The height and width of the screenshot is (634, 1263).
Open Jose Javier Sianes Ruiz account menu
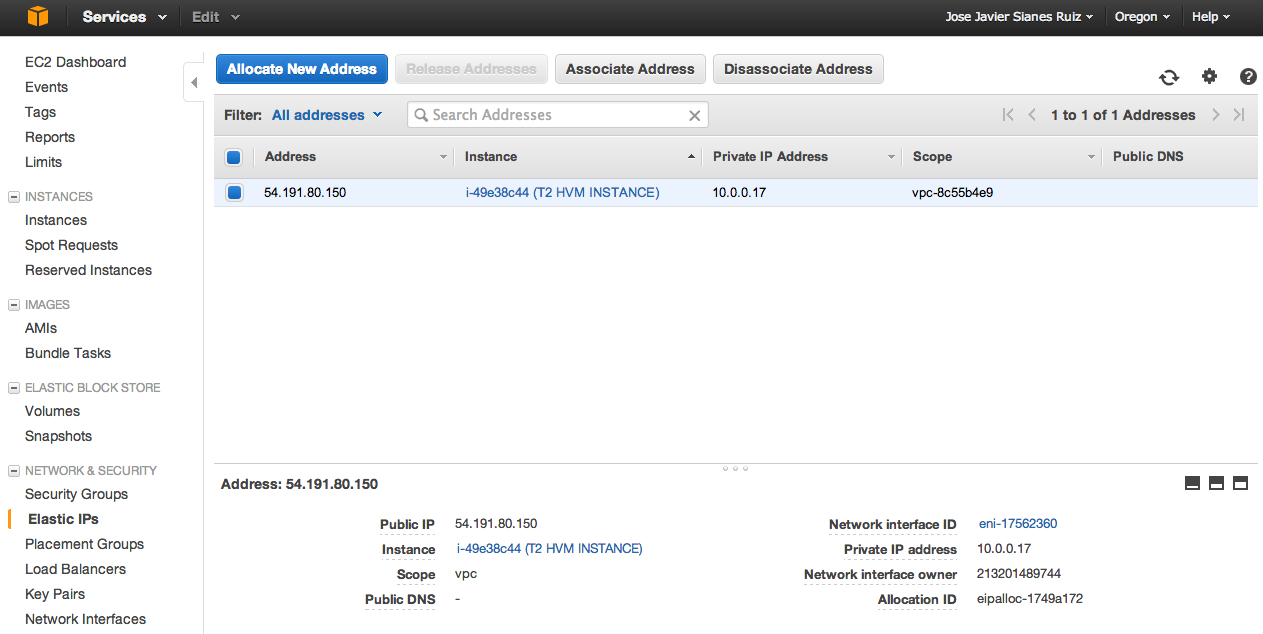[x=1018, y=17]
